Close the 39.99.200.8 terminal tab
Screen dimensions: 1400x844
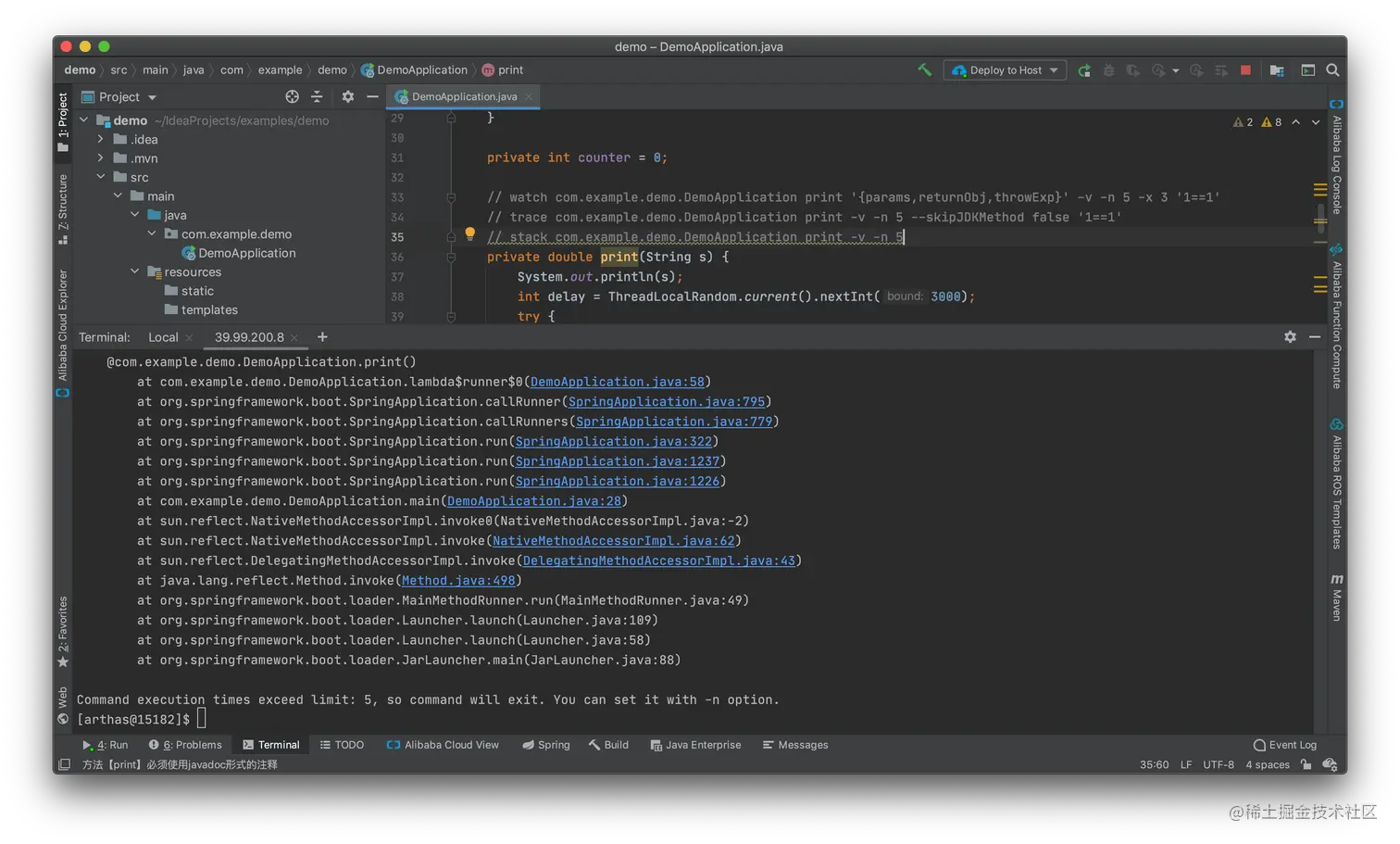pyautogui.click(x=294, y=338)
